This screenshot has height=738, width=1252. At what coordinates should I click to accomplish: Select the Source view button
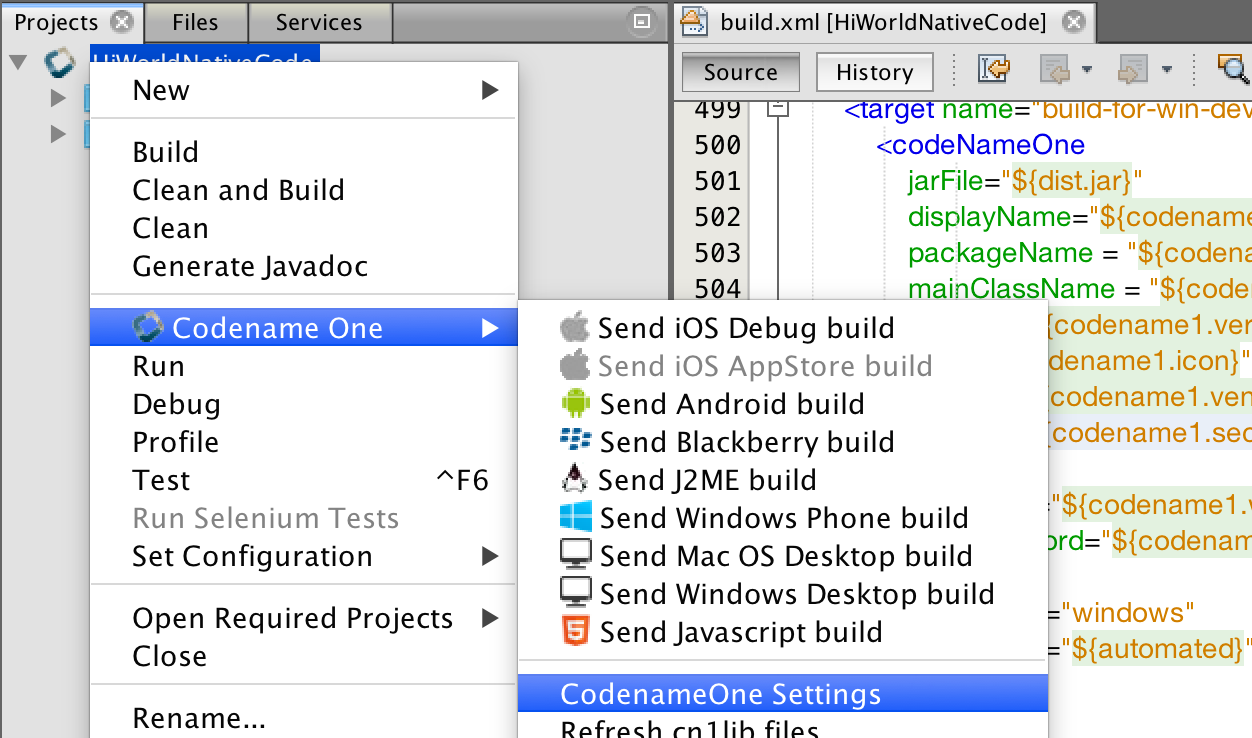[740, 72]
